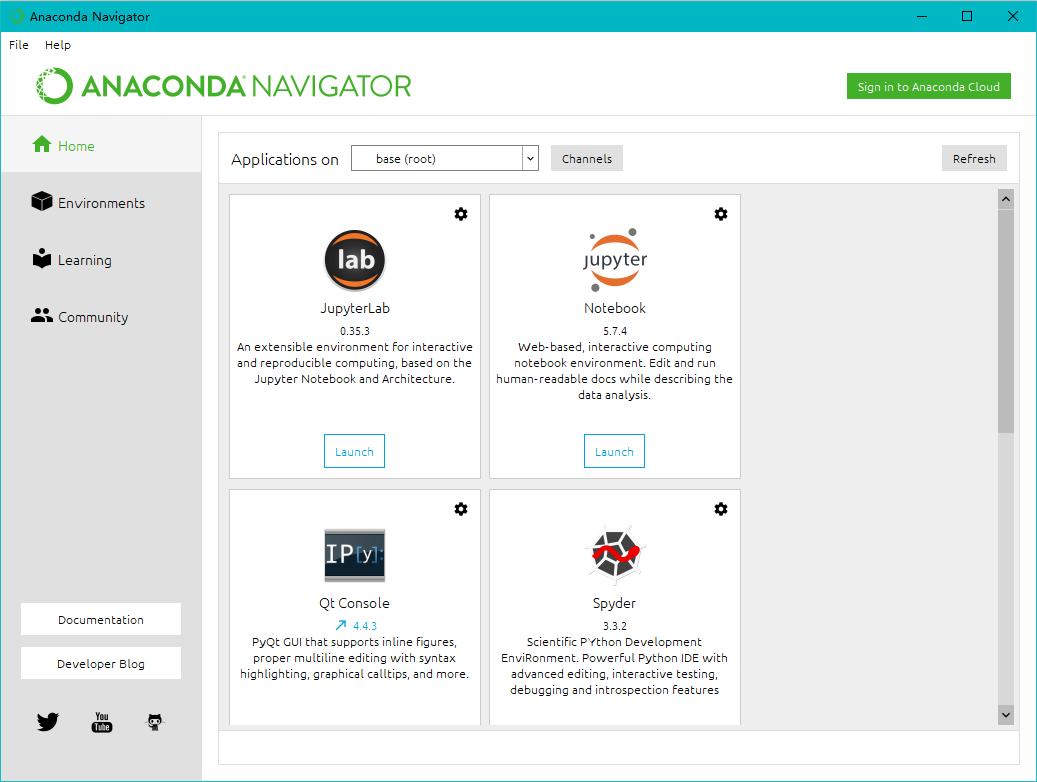Click the scrollbar down arrow

(x=1006, y=715)
